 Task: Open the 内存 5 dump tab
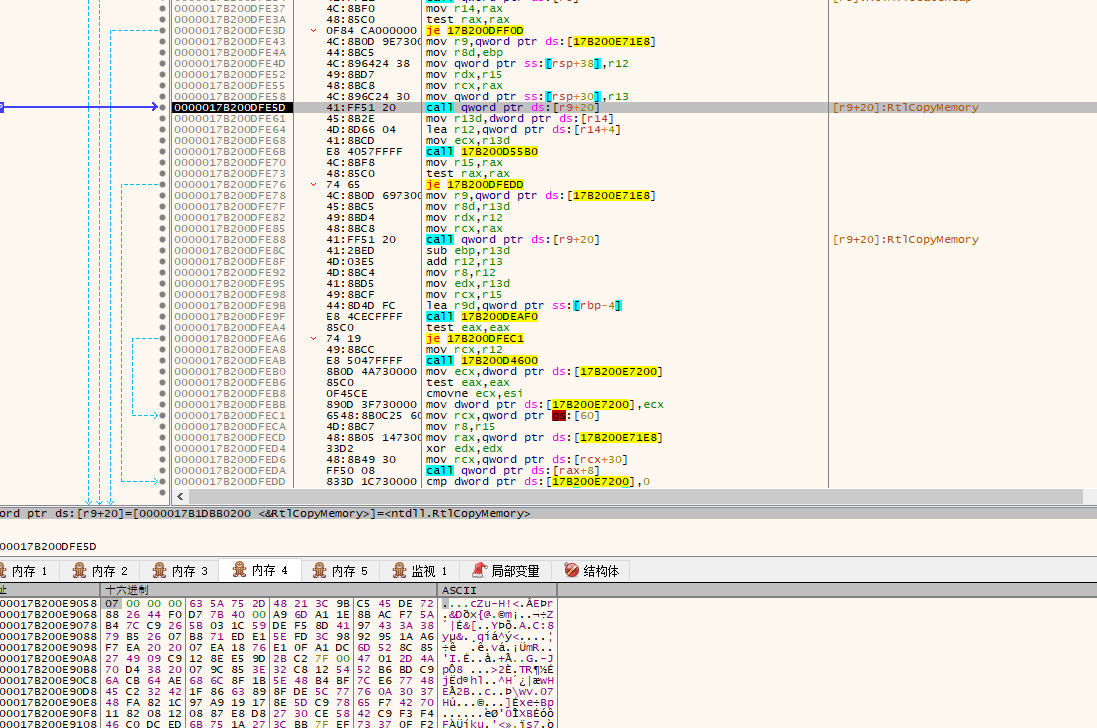pyautogui.click(x=340, y=571)
